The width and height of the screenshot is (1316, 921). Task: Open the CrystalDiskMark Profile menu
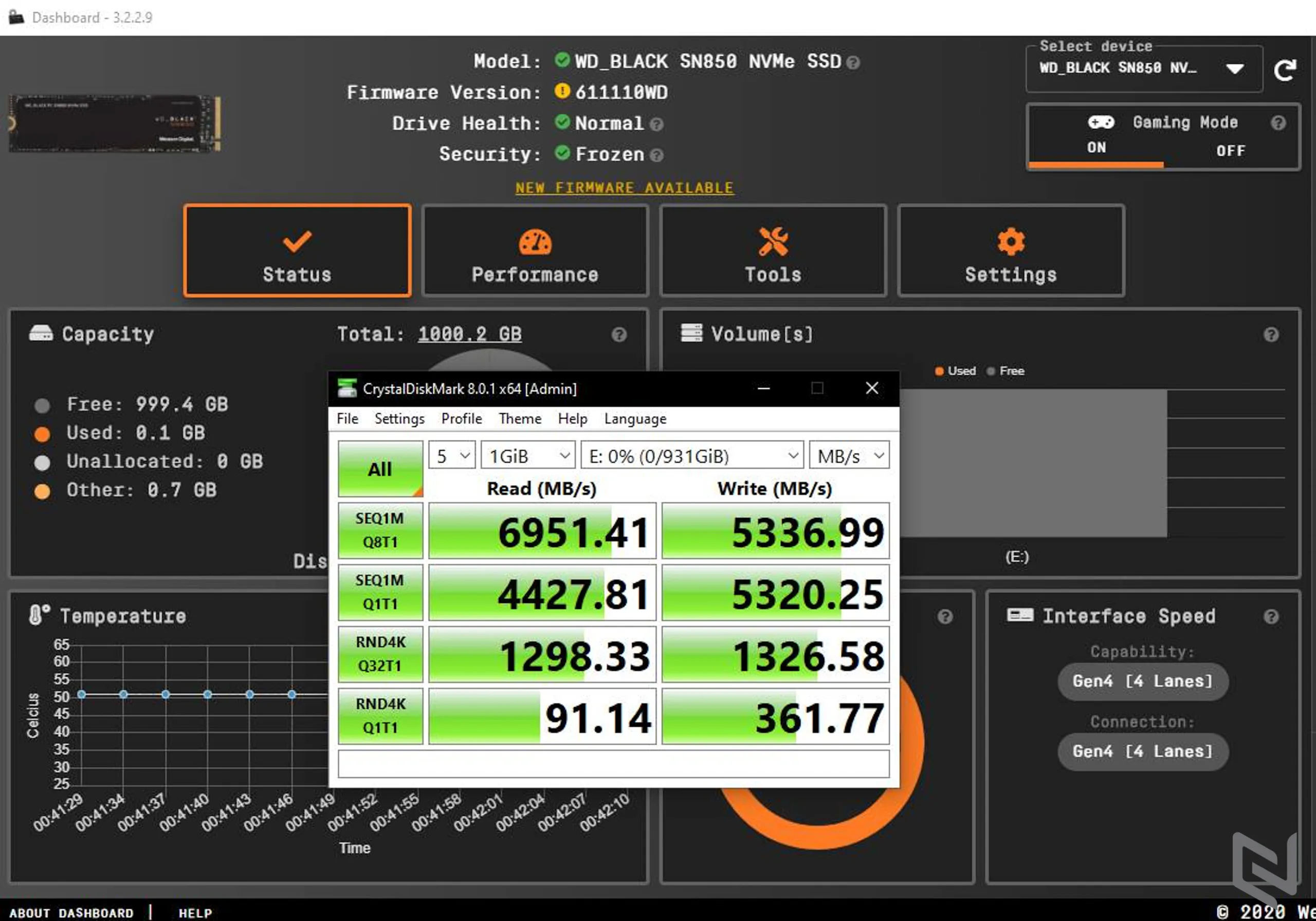(x=462, y=419)
